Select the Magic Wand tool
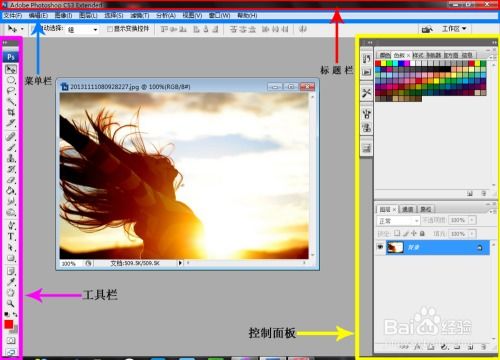The height and width of the screenshot is (360, 500). tap(11, 102)
